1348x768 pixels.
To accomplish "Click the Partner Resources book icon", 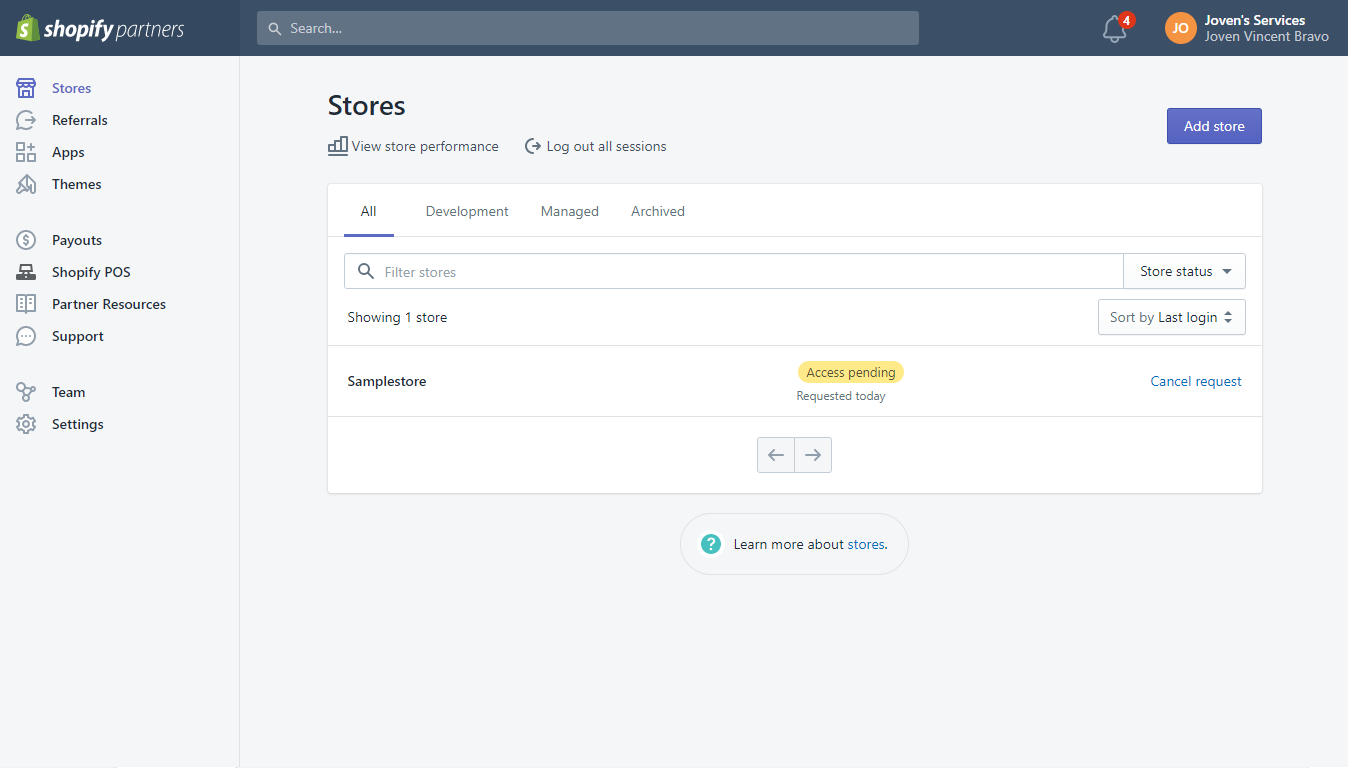I will [x=26, y=304].
